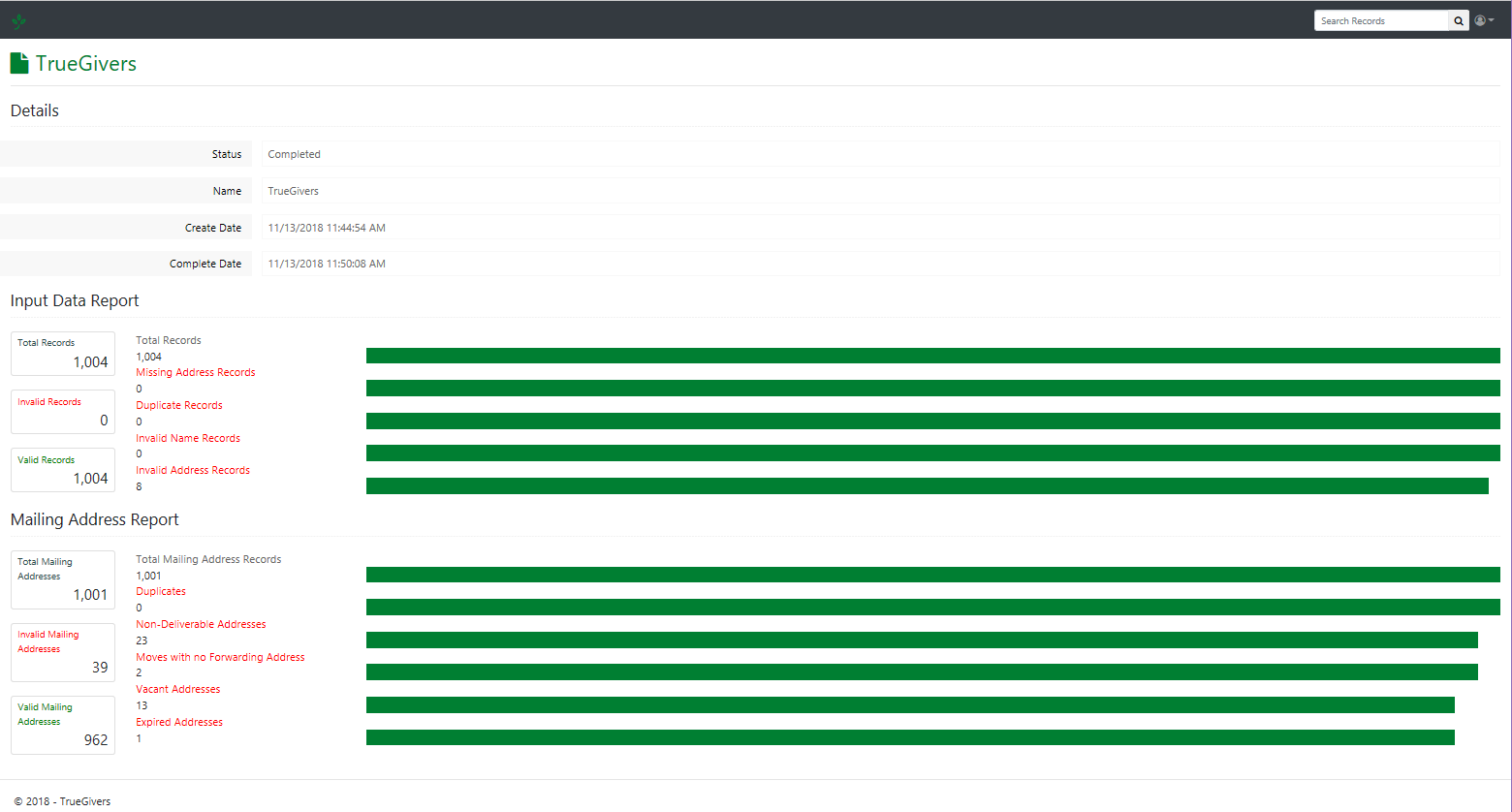Click the Total Mailing Address Records bar
1512x812 pixels.
933,575
